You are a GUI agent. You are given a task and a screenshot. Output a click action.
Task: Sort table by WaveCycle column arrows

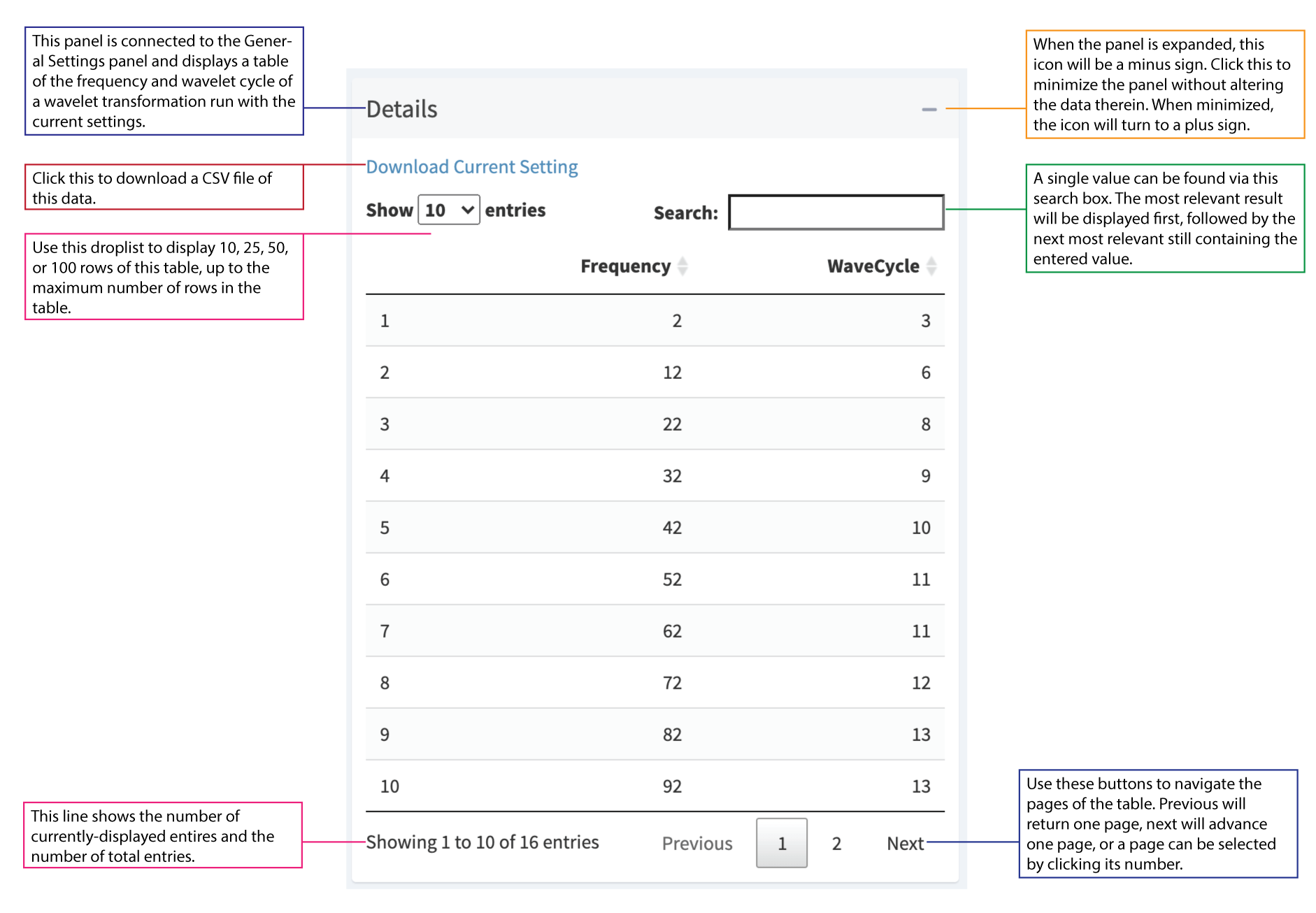[x=931, y=266]
